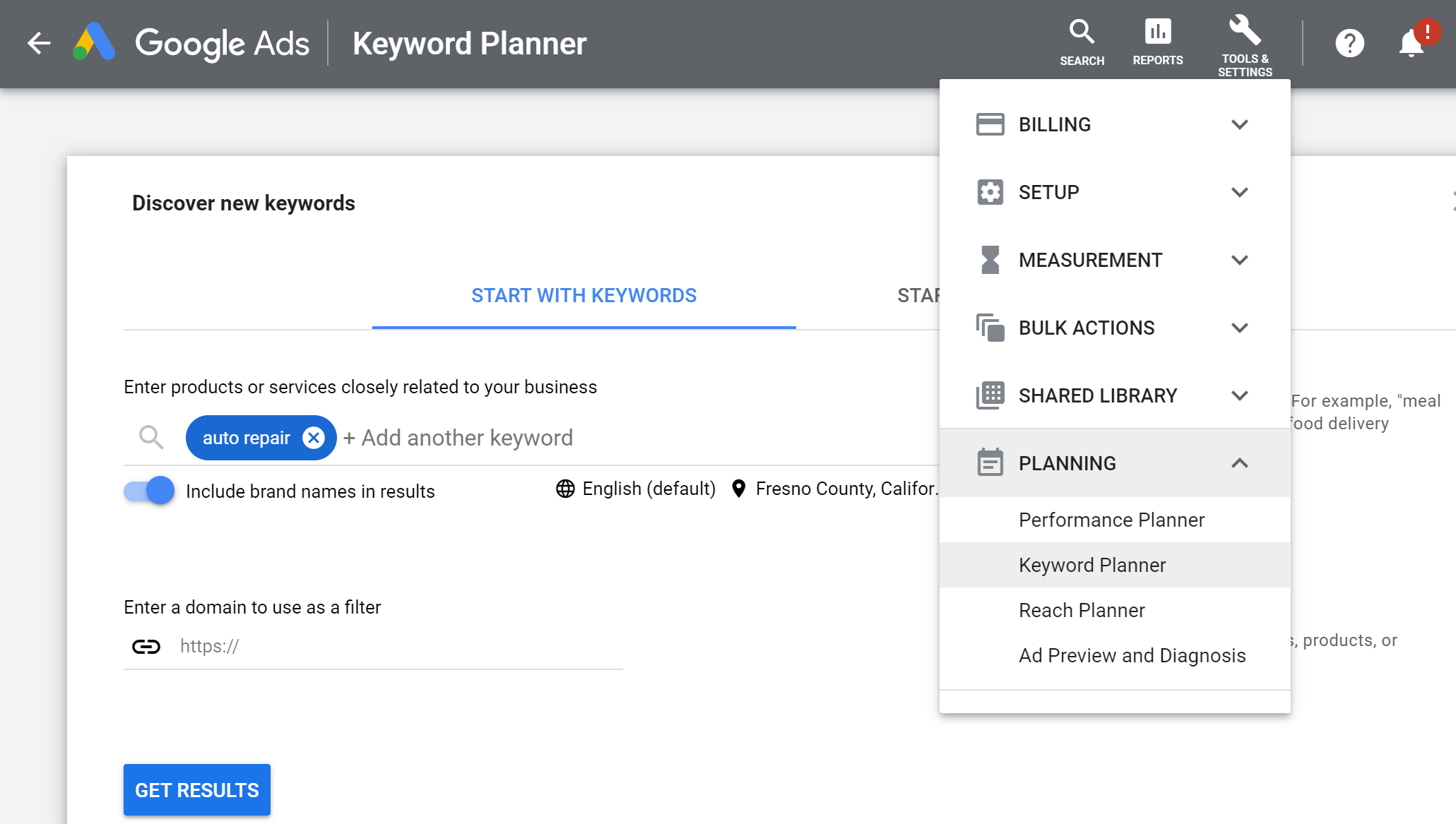Click Ad Preview and Diagnosis link
This screenshot has width=1456, height=824.
[1132, 655]
